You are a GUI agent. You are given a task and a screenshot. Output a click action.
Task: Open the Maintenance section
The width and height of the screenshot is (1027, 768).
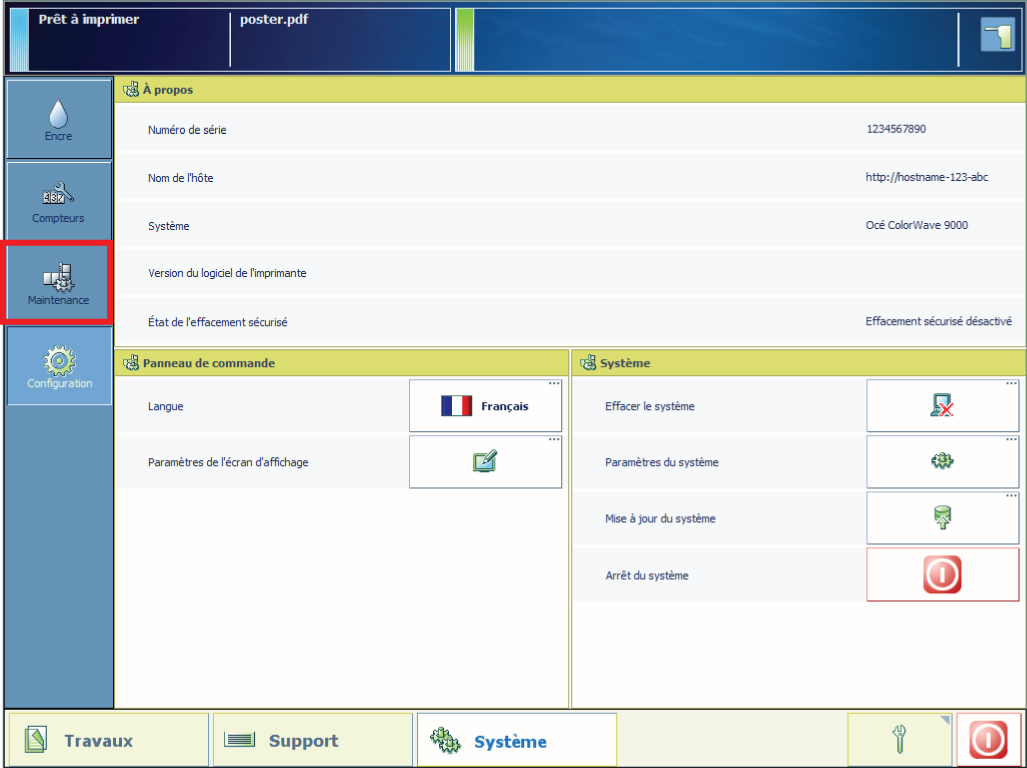pyautogui.click(x=58, y=283)
